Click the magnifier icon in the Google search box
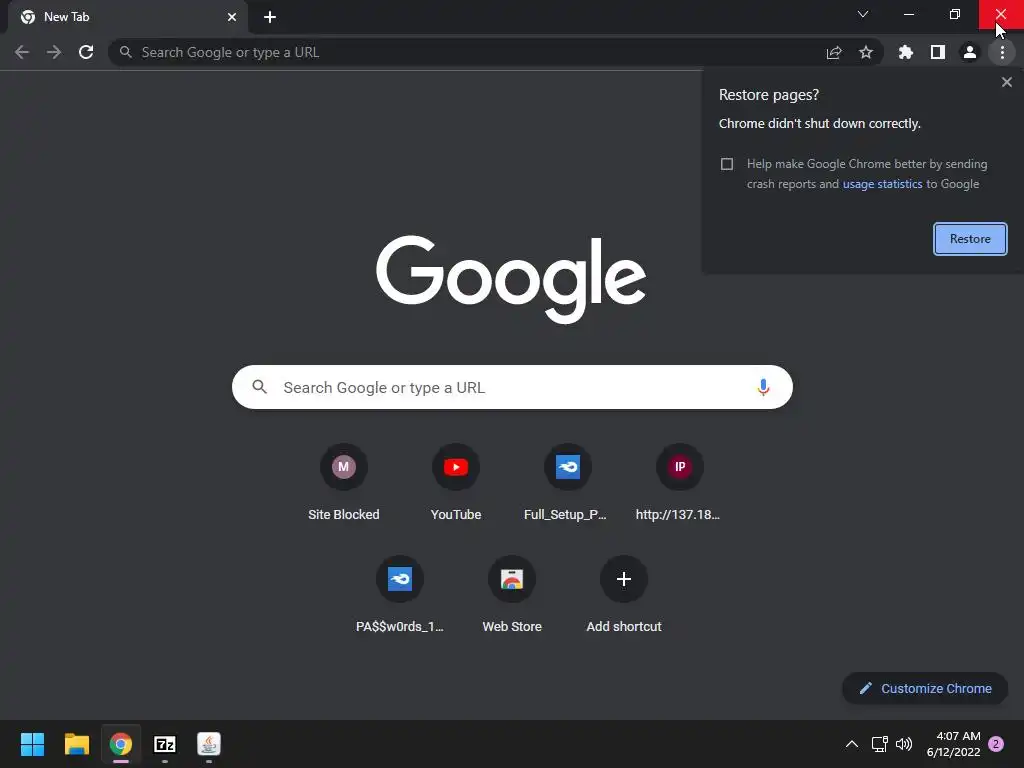Screen dimensions: 1024x768 [260, 387]
